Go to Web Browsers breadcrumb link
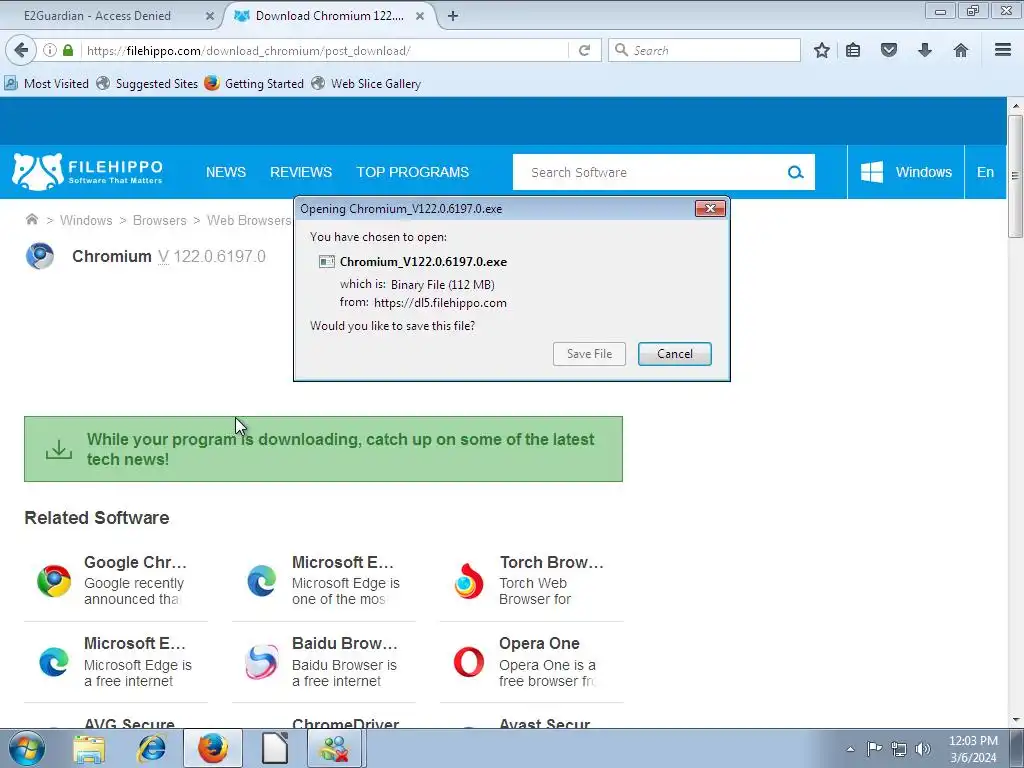The width and height of the screenshot is (1024, 768). point(249,221)
